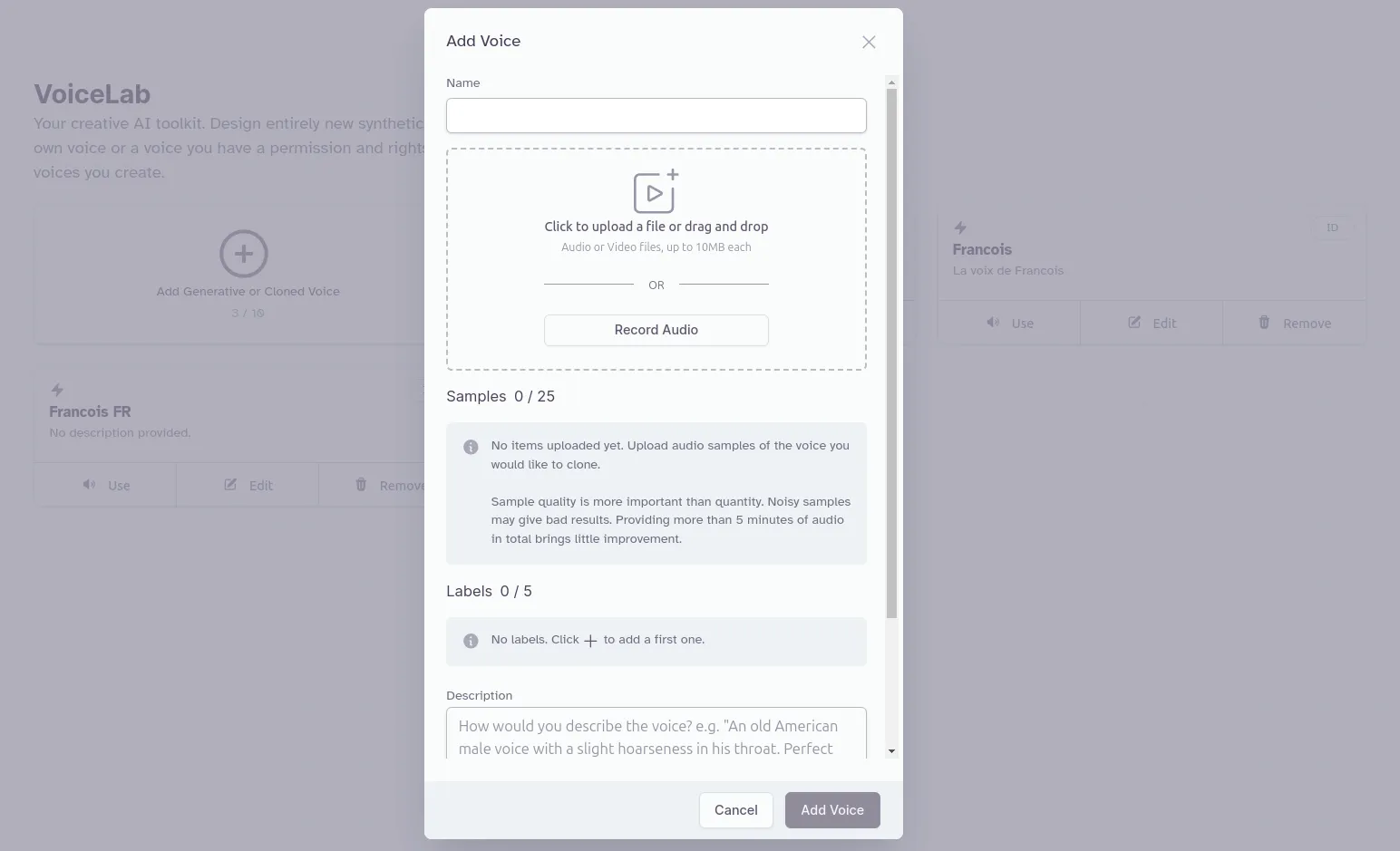Image resolution: width=1400 pixels, height=851 pixels.
Task: Click the dialog's vertical scrollbar thumb
Action: (891, 353)
